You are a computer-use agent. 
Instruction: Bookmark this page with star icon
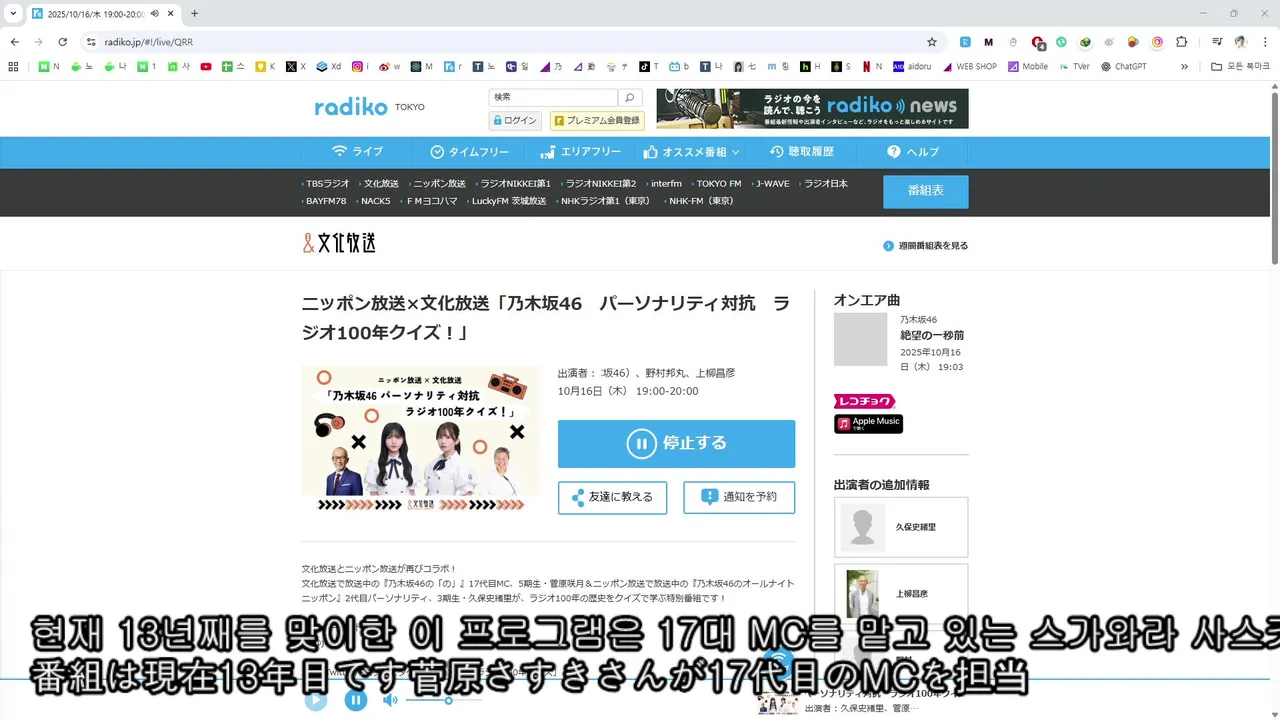tap(932, 42)
